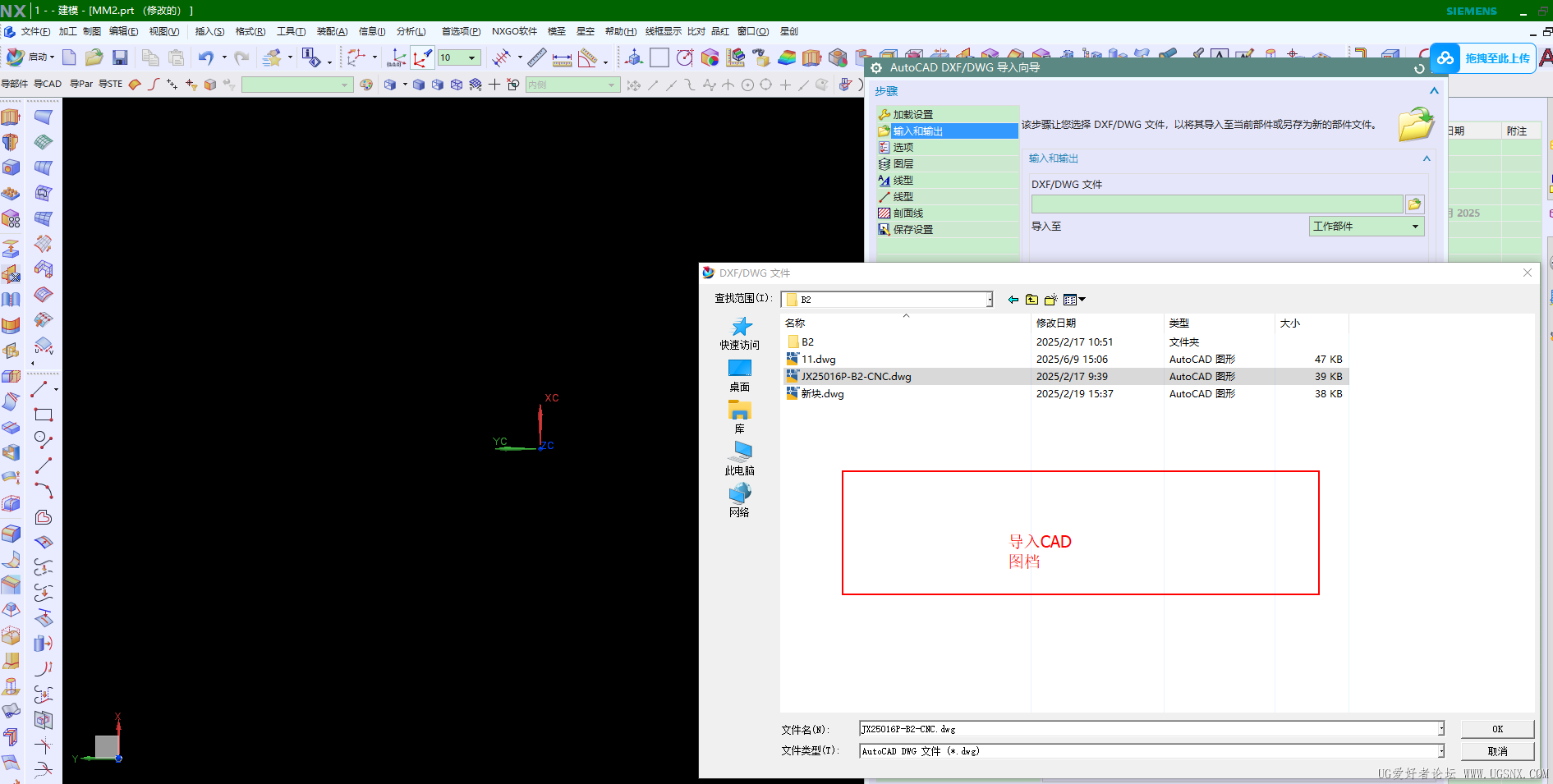Click 取消 to cancel file dialog

[x=1497, y=751]
